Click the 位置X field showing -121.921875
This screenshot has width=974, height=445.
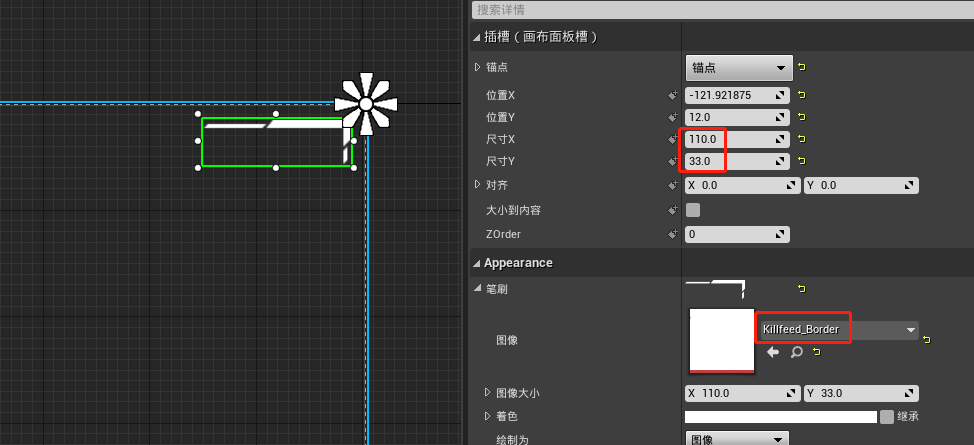coord(737,96)
